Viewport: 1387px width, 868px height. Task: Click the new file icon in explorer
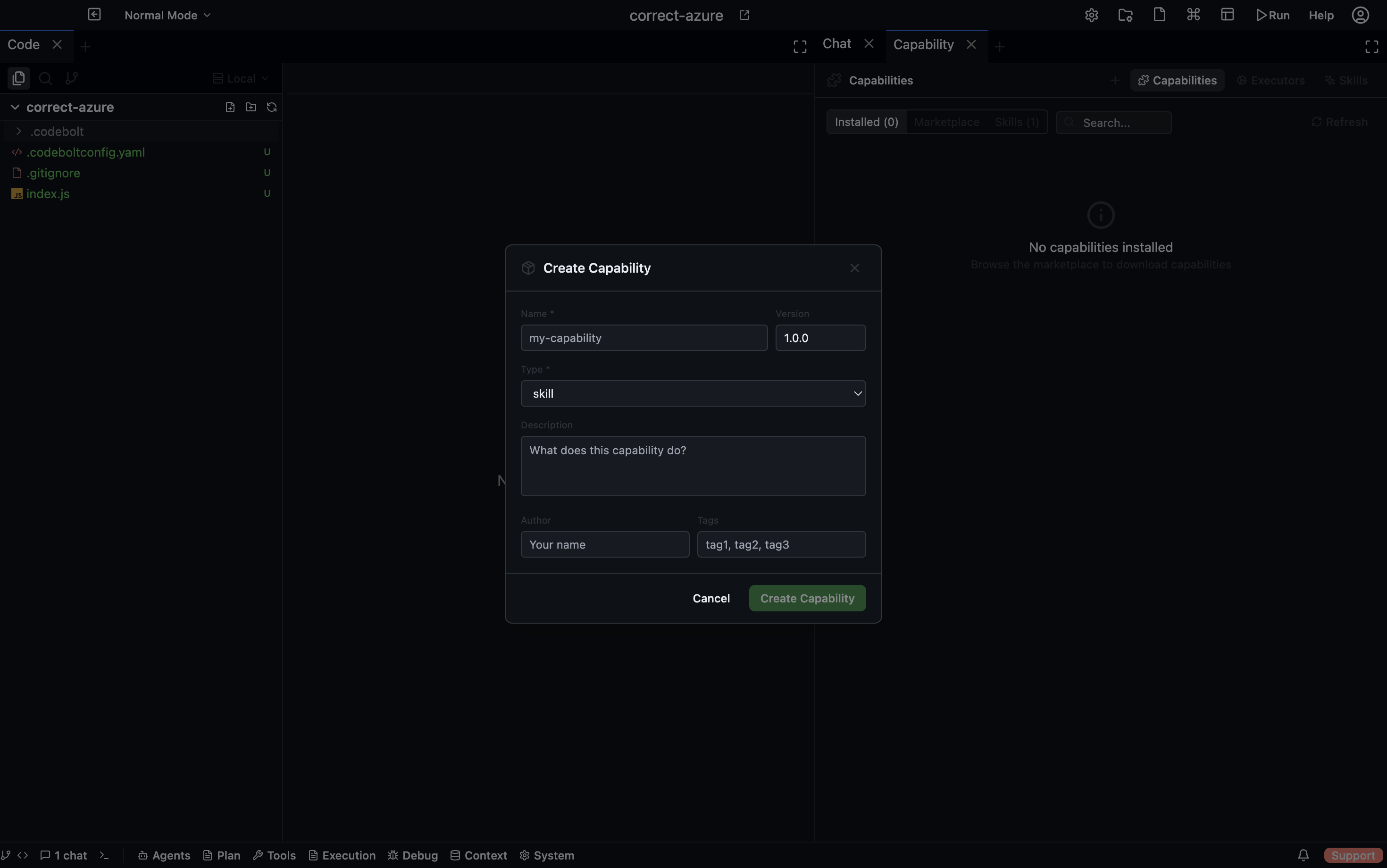coord(230,108)
